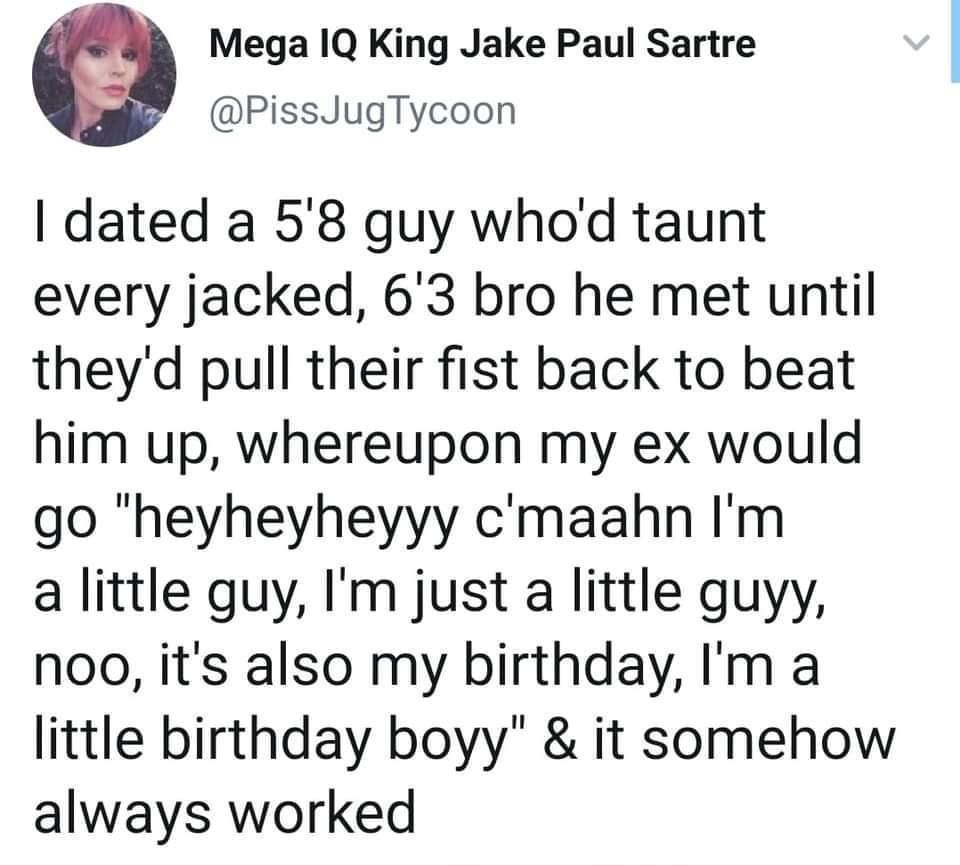This screenshot has width=960, height=865.
Task: Select the display name Mega IQ King Jake Paul Sartre
Action: (x=483, y=43)
